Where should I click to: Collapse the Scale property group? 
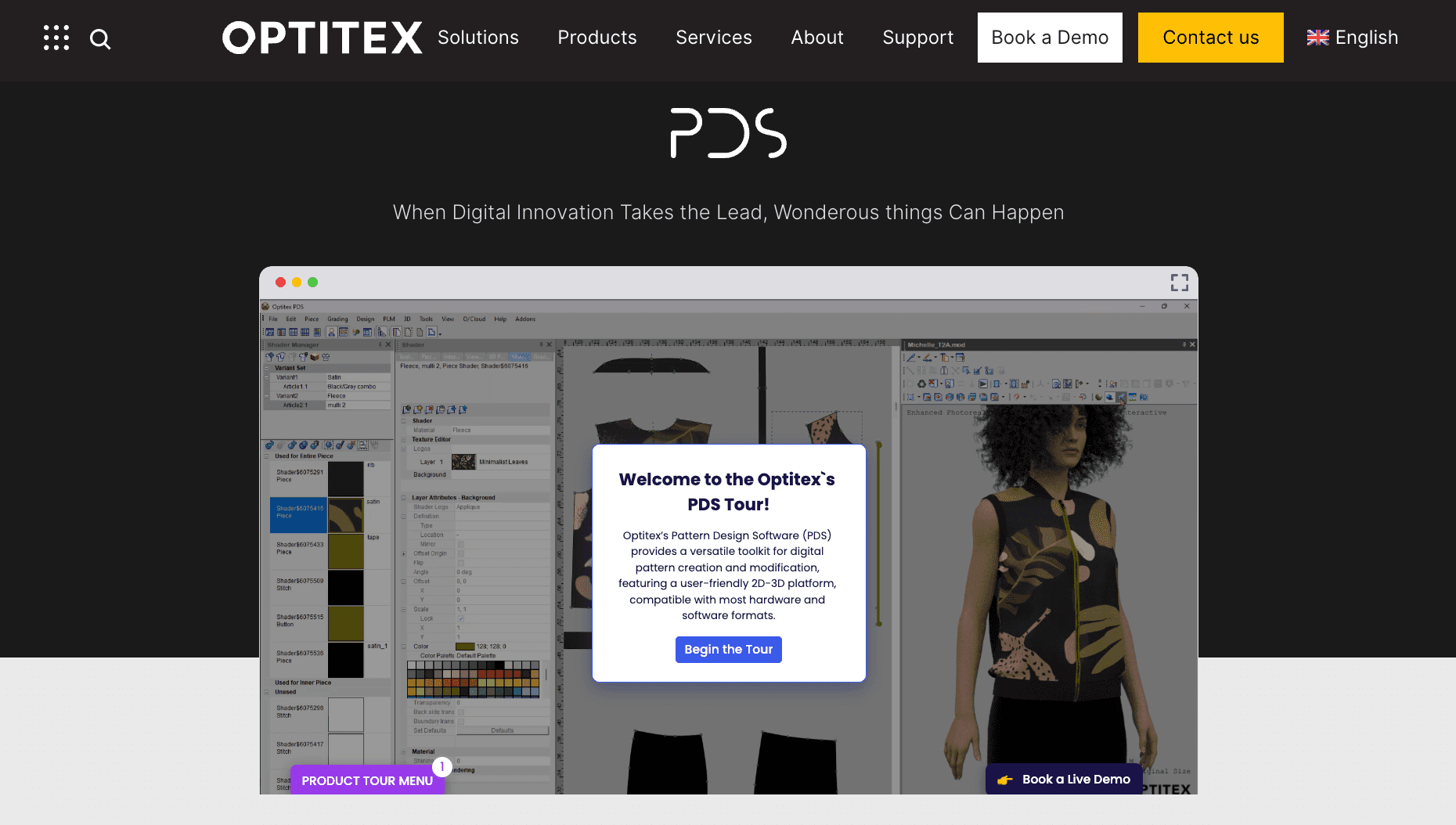(404, 609)
